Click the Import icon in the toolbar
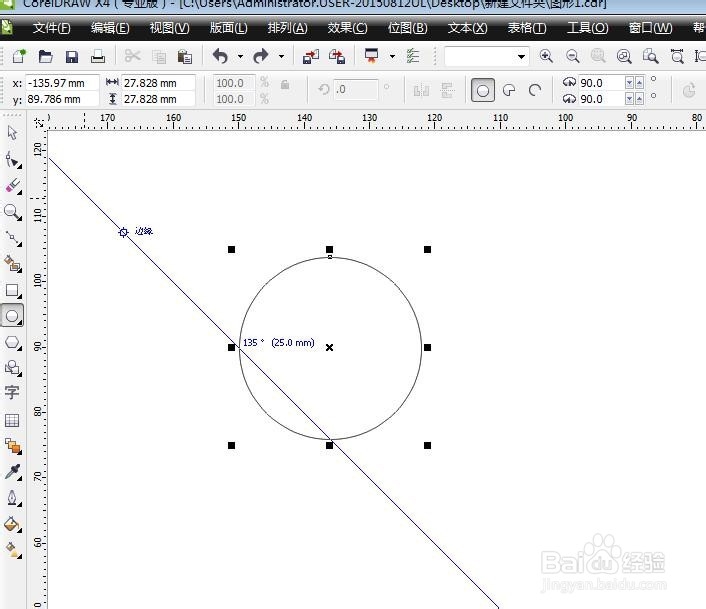 click(311, 57)
